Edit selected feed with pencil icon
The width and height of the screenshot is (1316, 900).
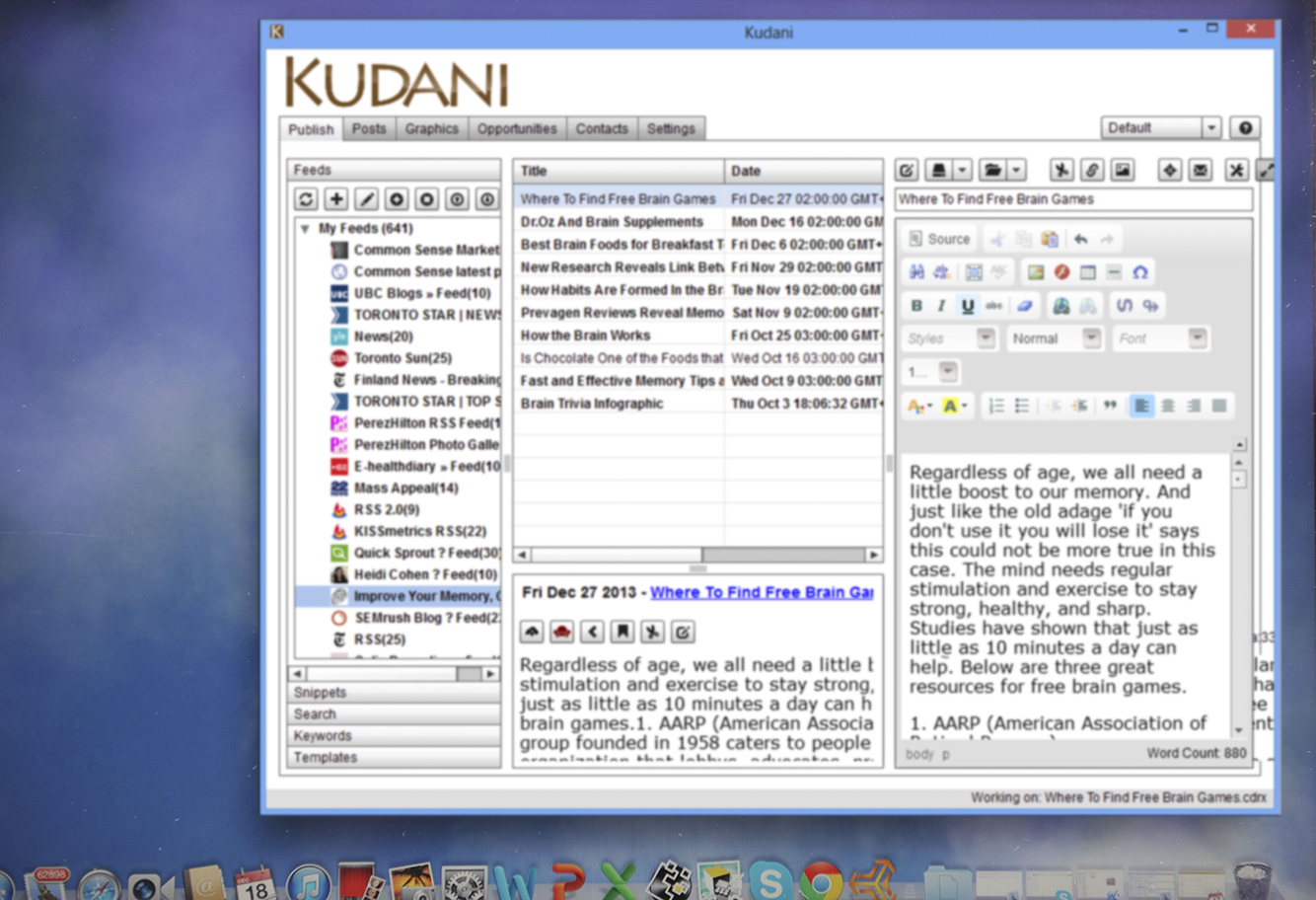tap(367, 199)
